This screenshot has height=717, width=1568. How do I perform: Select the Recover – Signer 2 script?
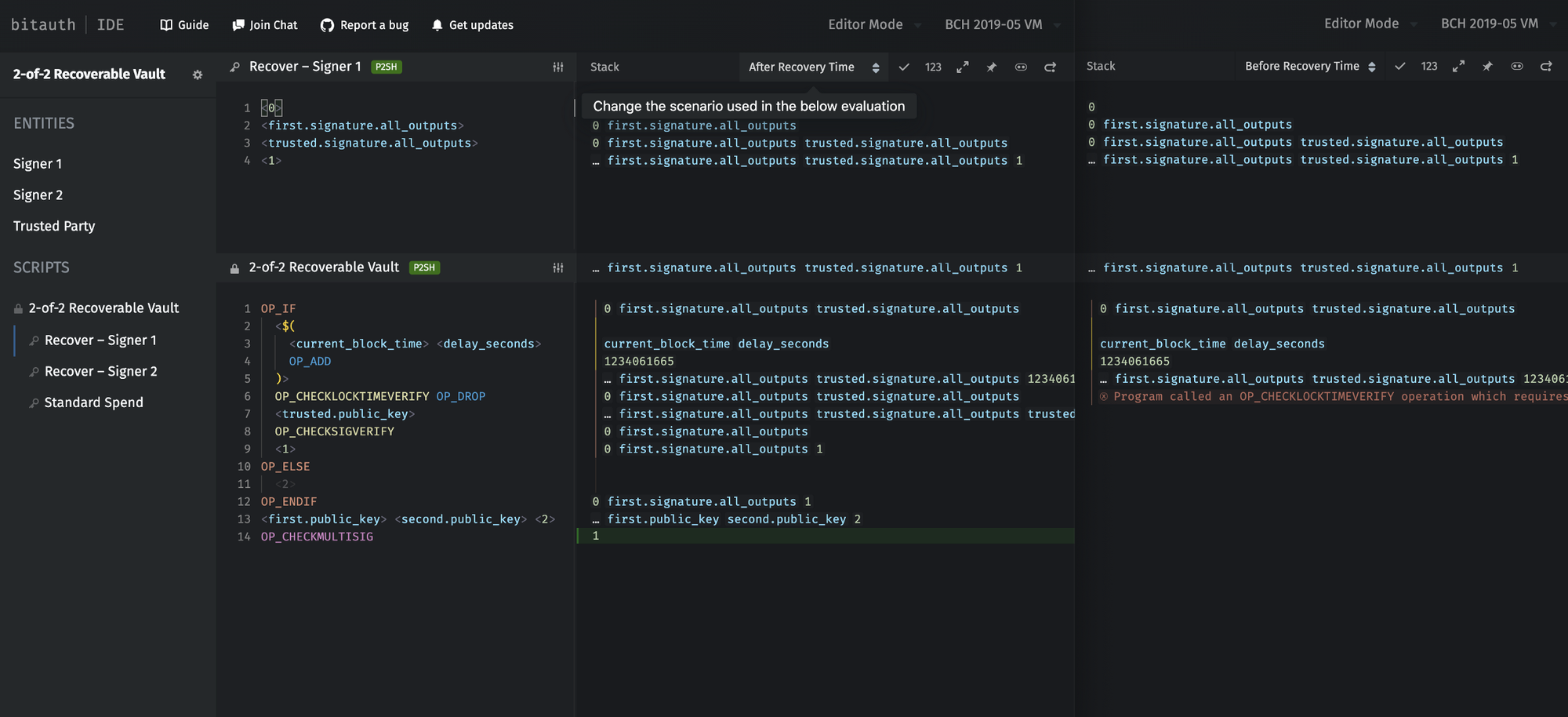coord(101,370)
